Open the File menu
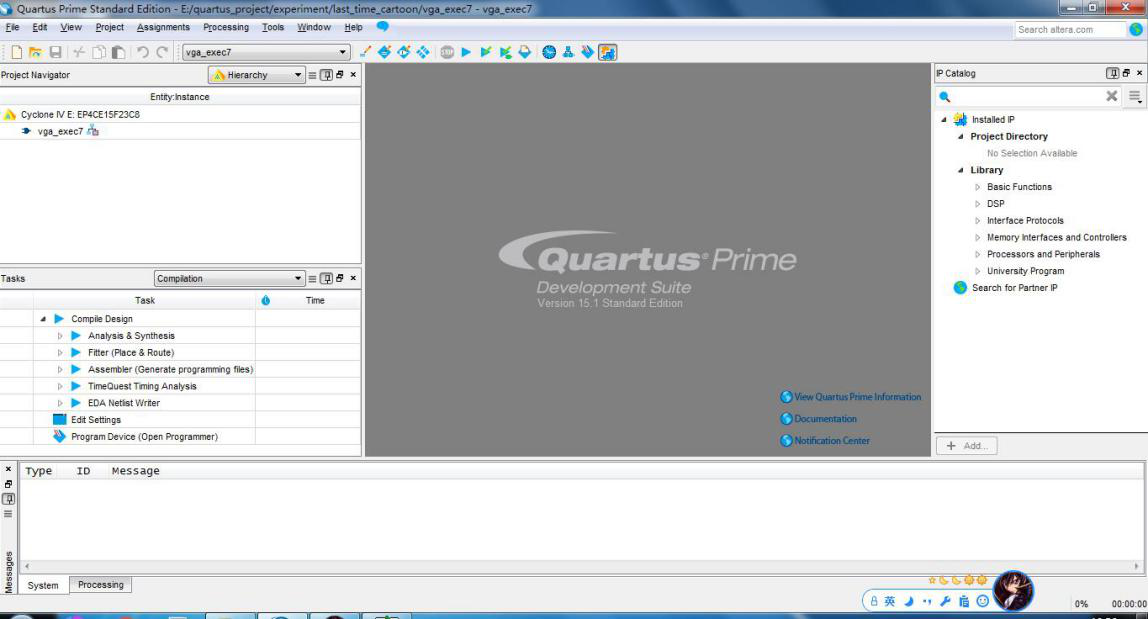1148x619 pixels. tap(12, 27)
